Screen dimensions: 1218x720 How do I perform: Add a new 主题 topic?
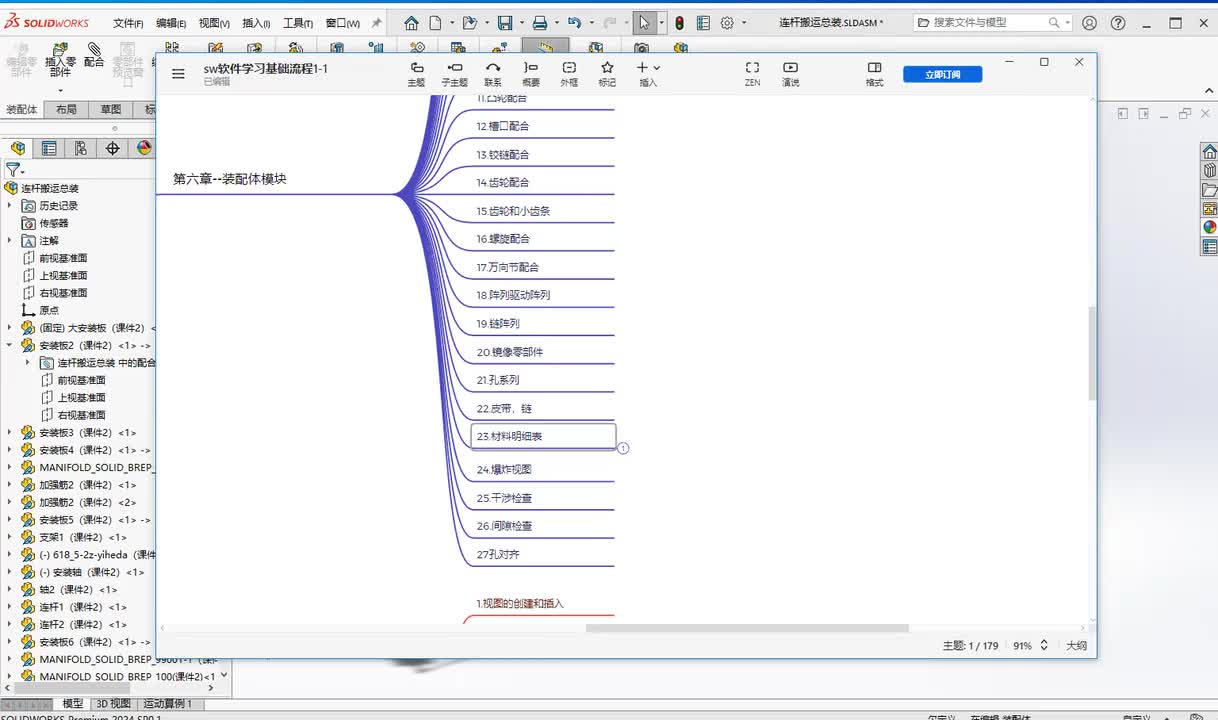tap(416, 74)
